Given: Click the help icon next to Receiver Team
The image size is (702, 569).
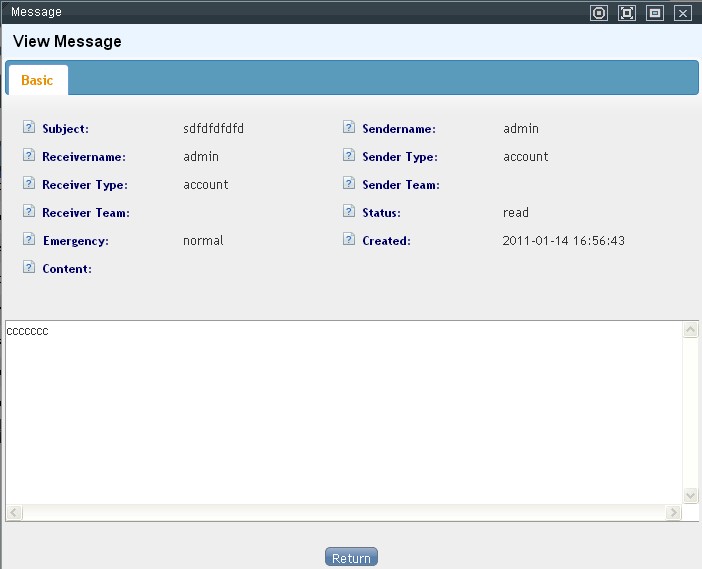Looking at the screenshot, I should click(x=28, y=212).
